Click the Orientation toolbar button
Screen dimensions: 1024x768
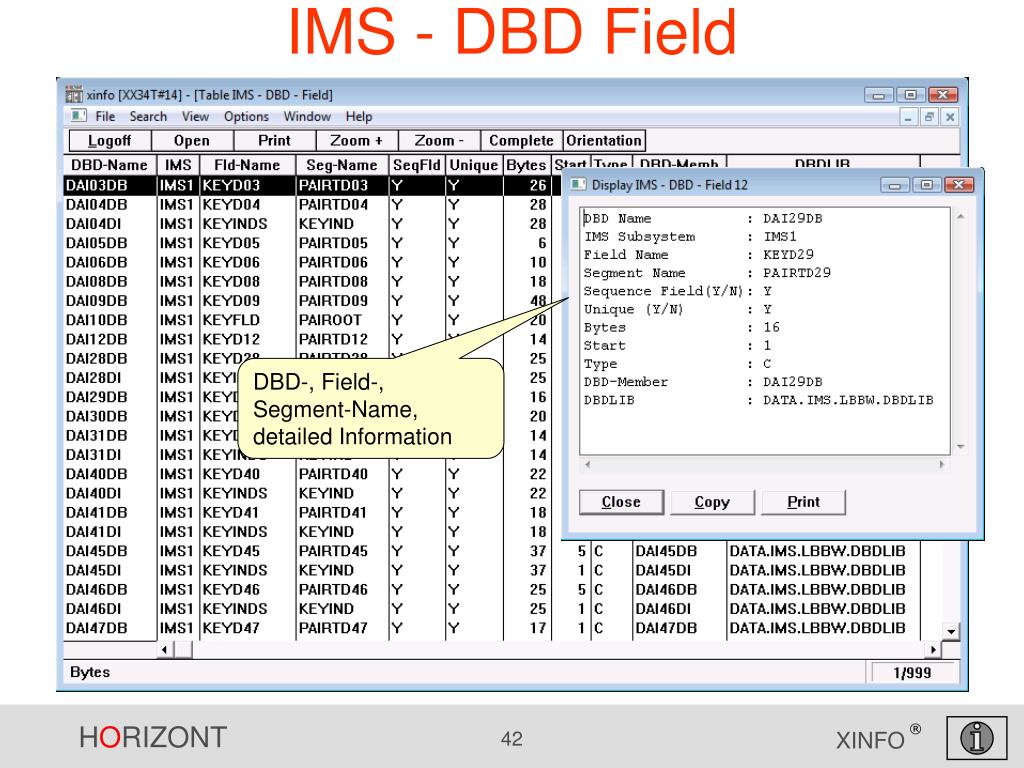tap(603, 140)
